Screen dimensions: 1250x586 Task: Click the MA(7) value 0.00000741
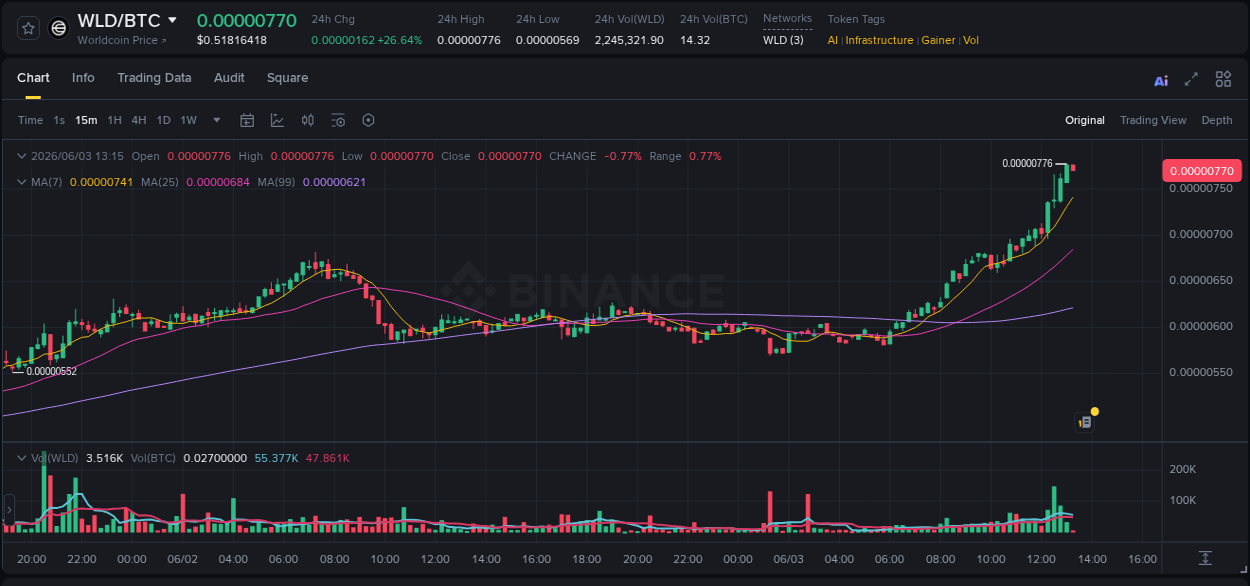101,182
